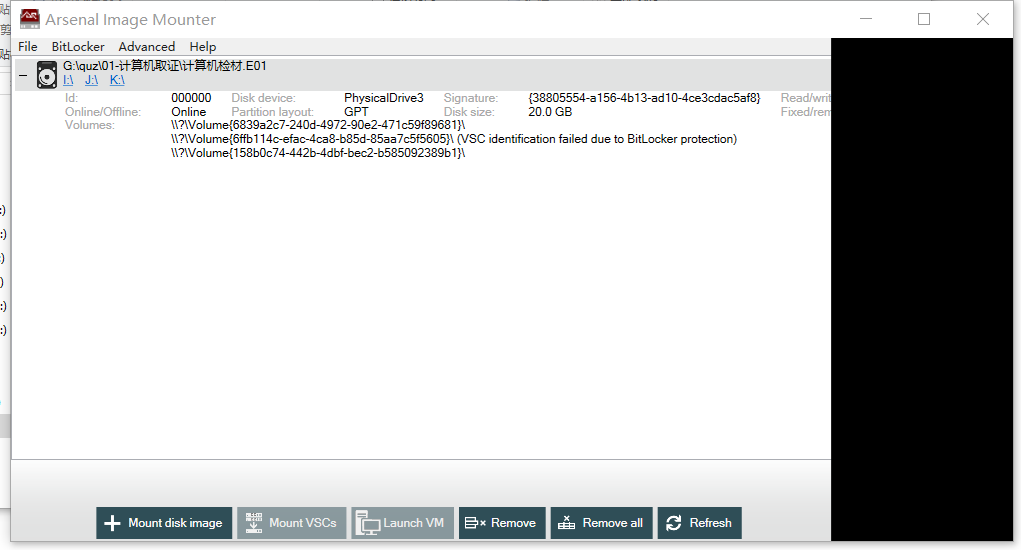Collapse the mounted disk image details

23,75
